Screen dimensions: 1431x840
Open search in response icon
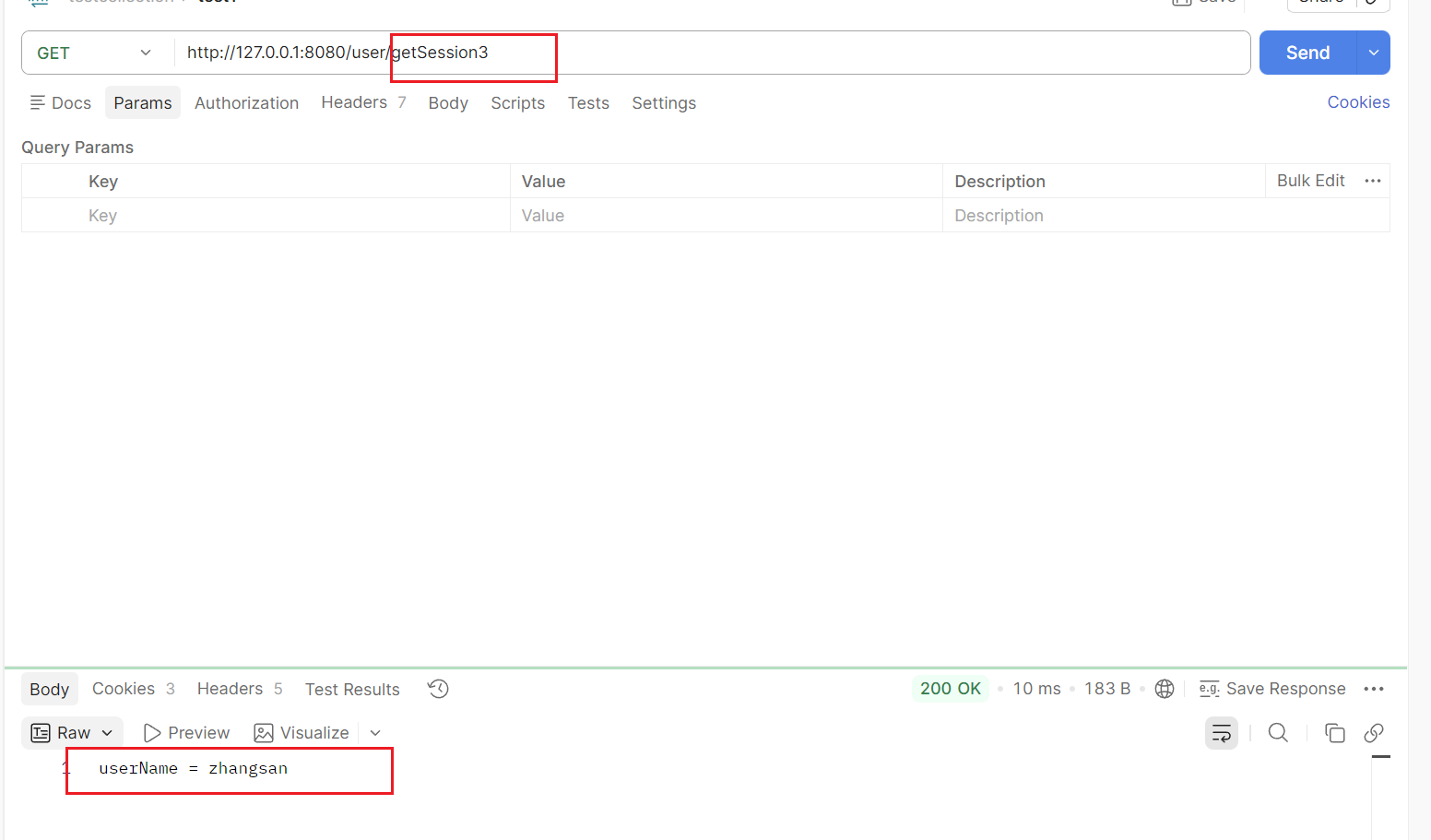click(1278, 733)
